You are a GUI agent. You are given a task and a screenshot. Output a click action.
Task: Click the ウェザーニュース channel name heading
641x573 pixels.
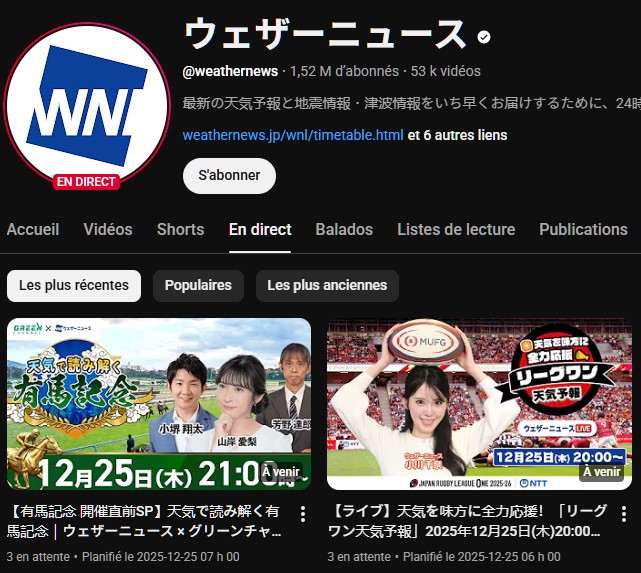pos(325,35)
